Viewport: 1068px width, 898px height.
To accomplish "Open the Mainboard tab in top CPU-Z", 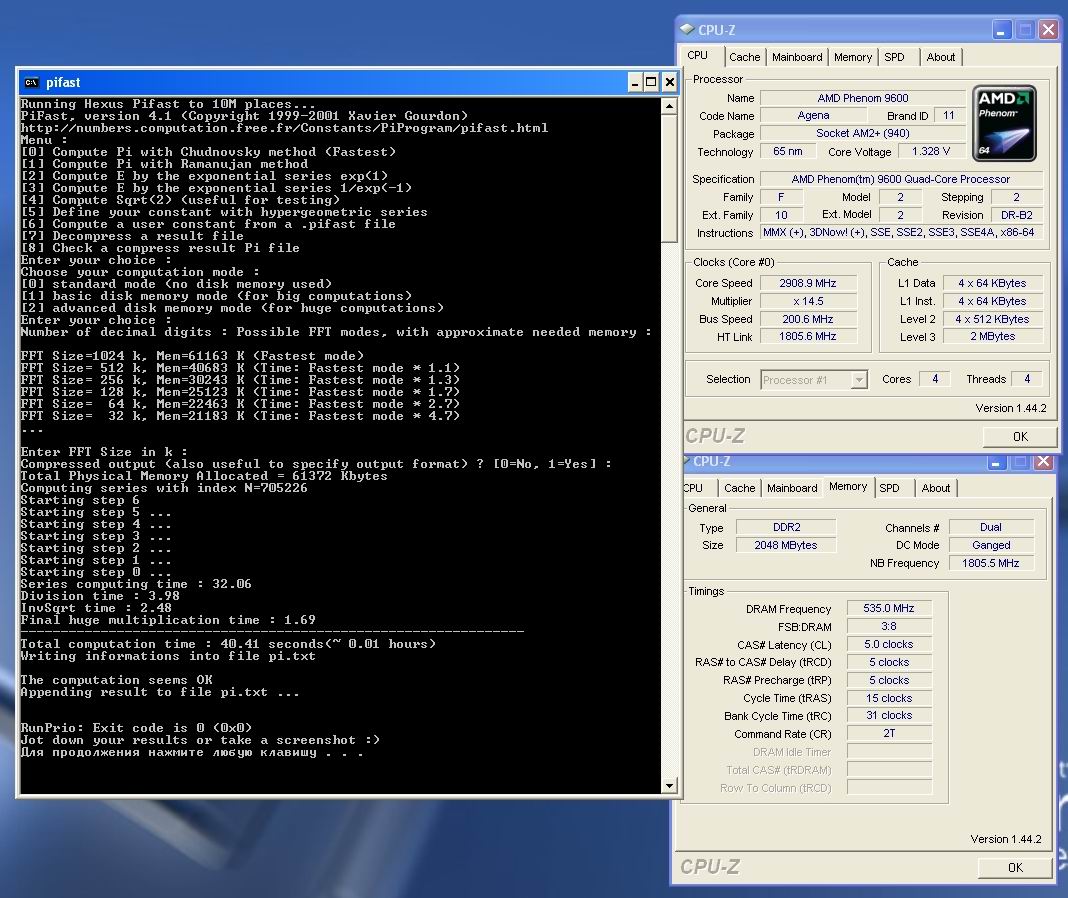I will 797,57.
